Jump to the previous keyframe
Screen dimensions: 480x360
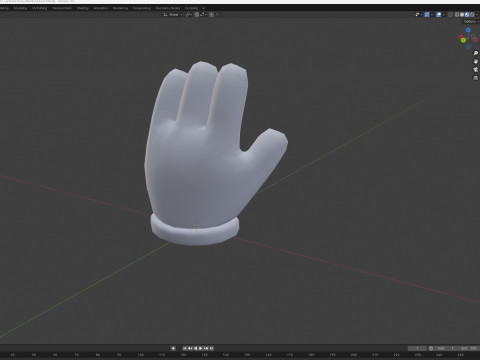[x=190, y=348]
